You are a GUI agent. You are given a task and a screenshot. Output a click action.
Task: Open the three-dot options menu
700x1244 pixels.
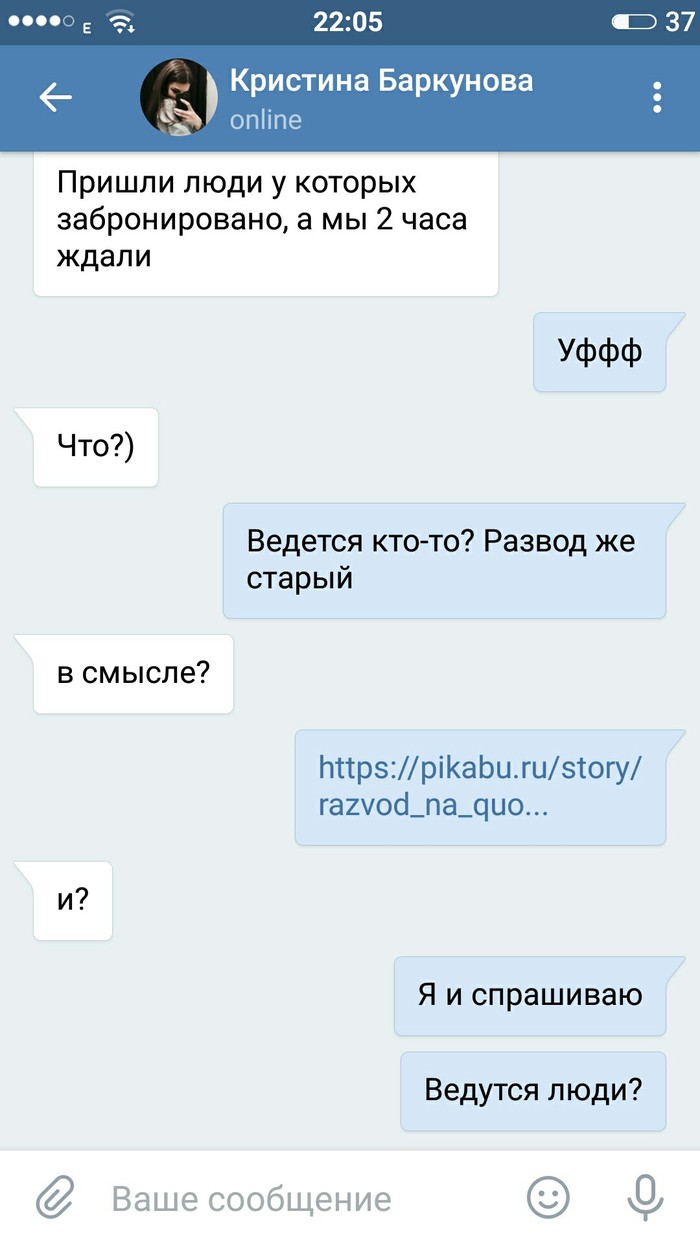click(657, 97)
